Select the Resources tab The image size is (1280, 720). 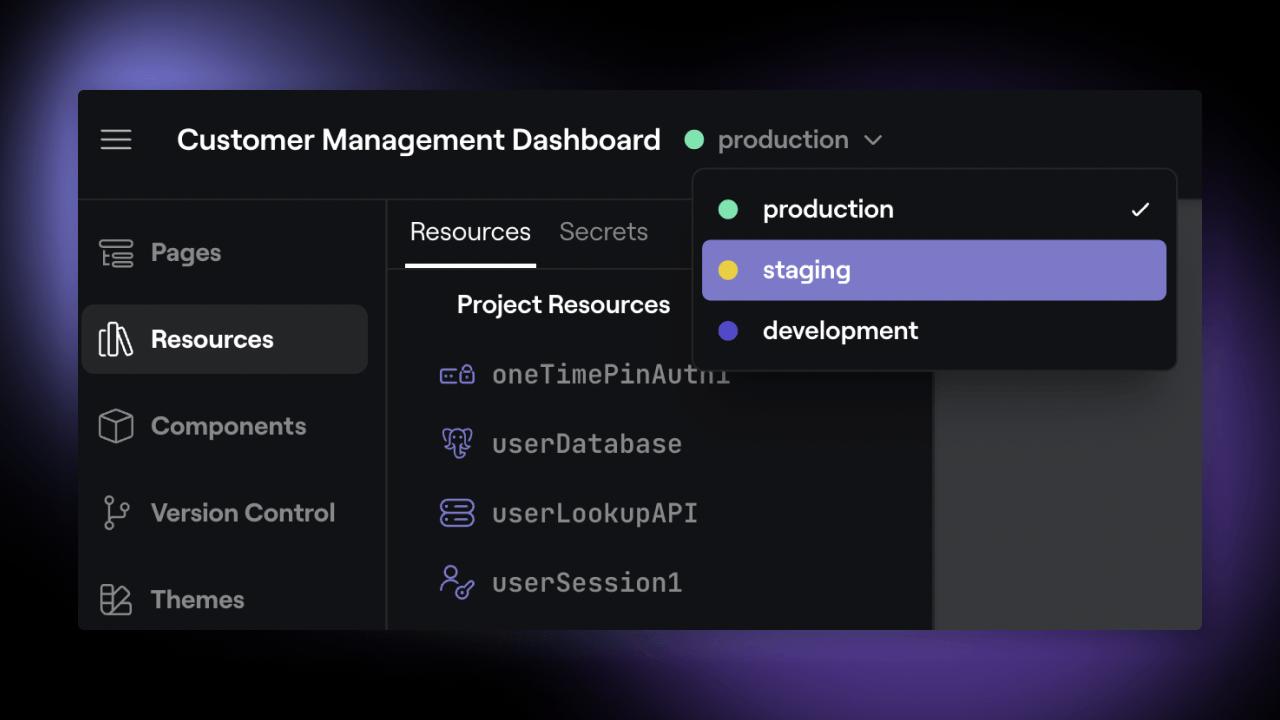[x=470, y=232]
